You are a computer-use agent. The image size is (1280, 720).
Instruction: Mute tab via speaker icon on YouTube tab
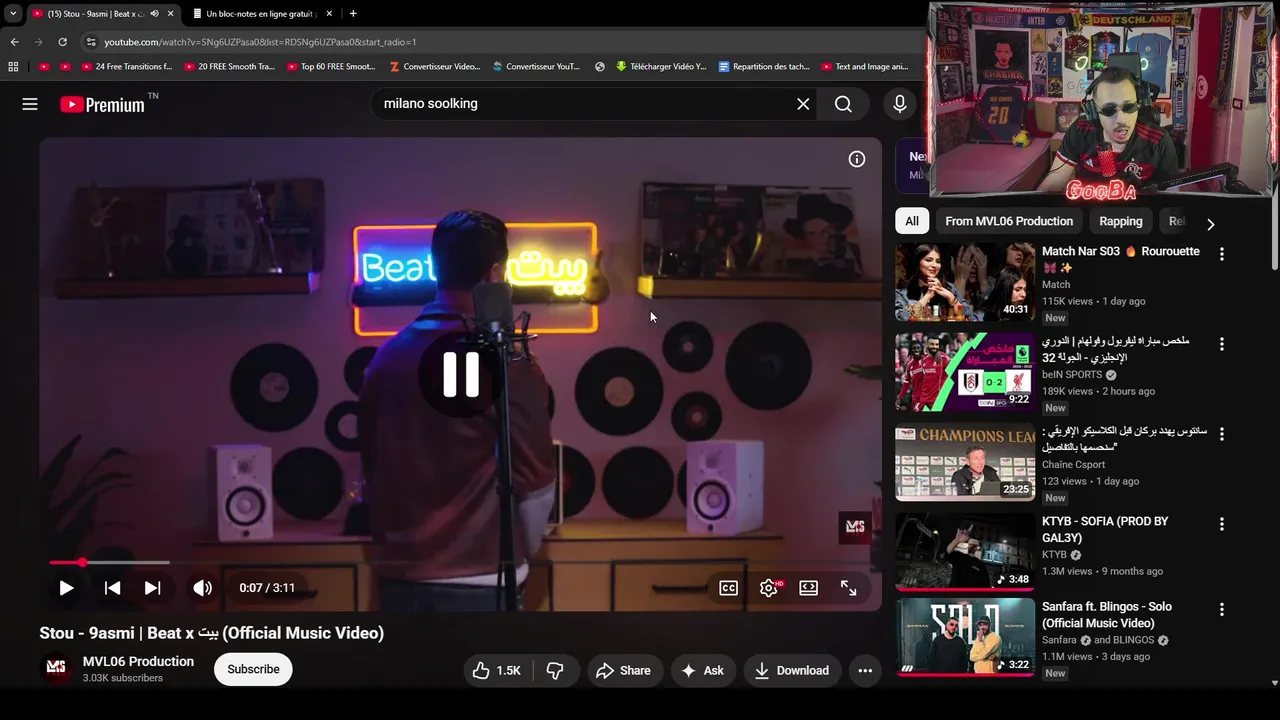tap(154, 14)
